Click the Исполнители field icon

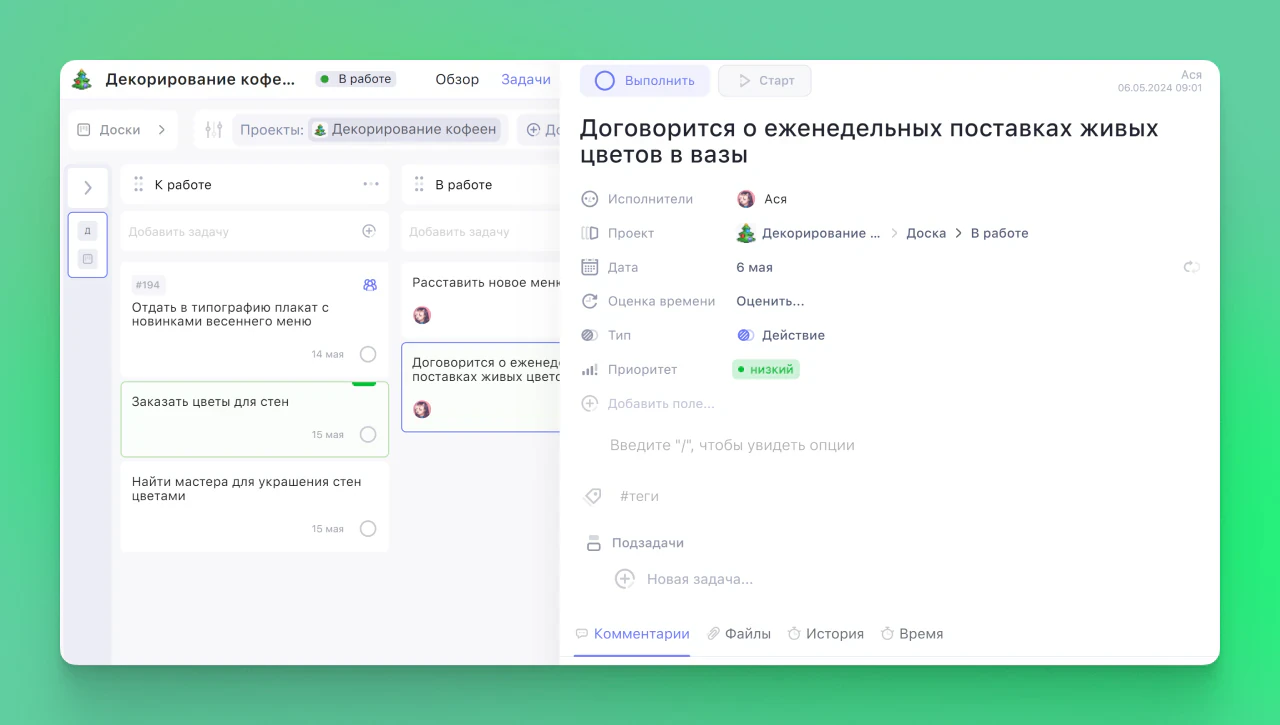coord(590,199)
